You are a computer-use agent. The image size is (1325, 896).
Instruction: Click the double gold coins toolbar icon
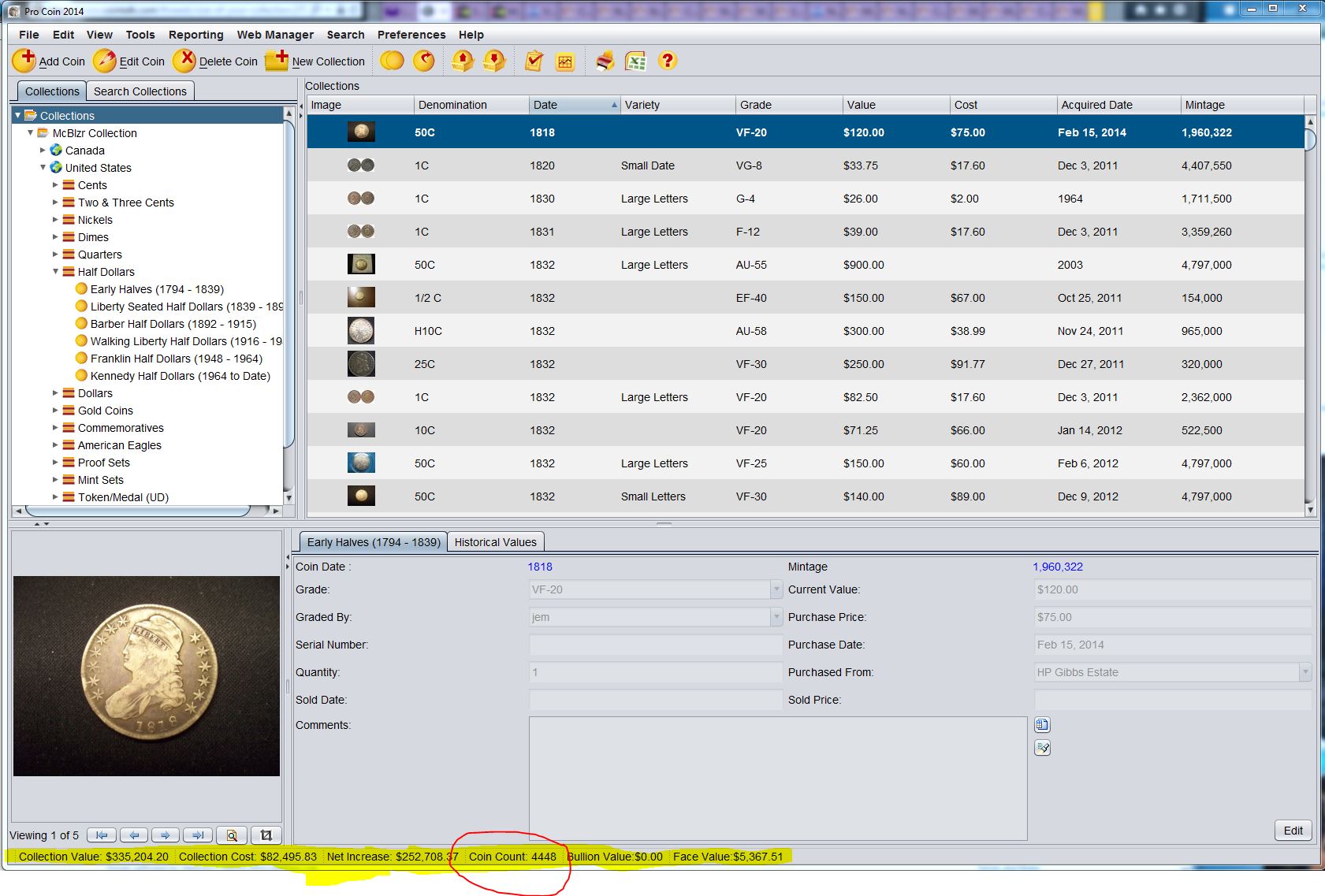click(x=392, y=61)
